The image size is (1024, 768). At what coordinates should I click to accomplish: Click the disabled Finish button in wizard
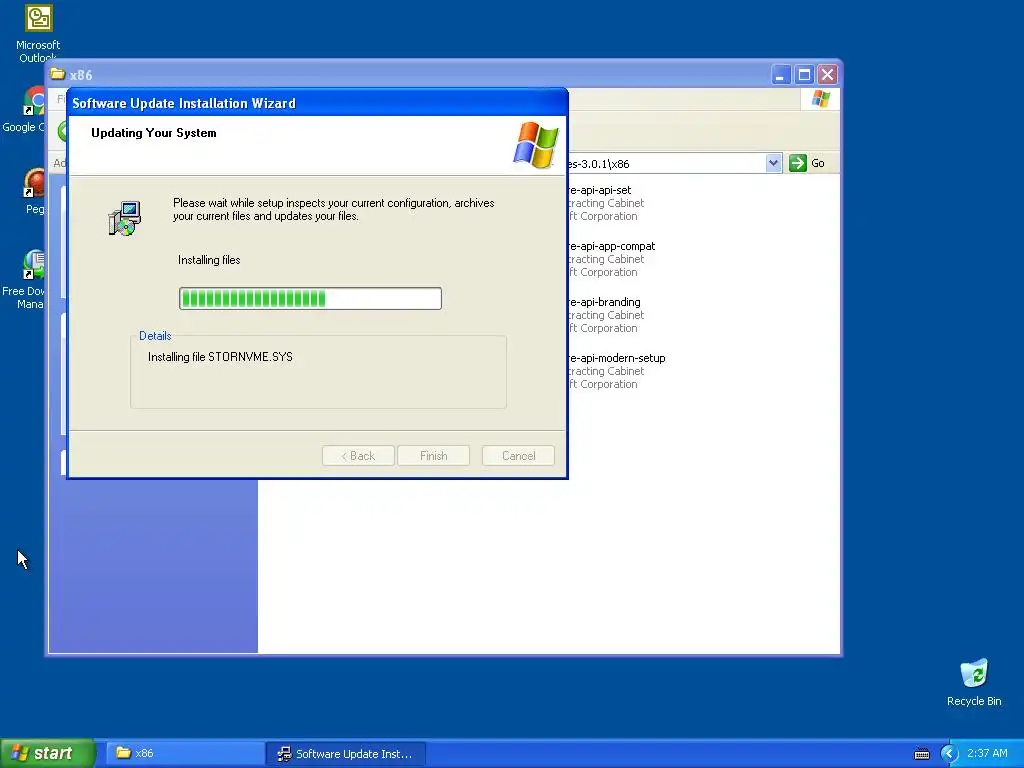[x=434, y=456]
